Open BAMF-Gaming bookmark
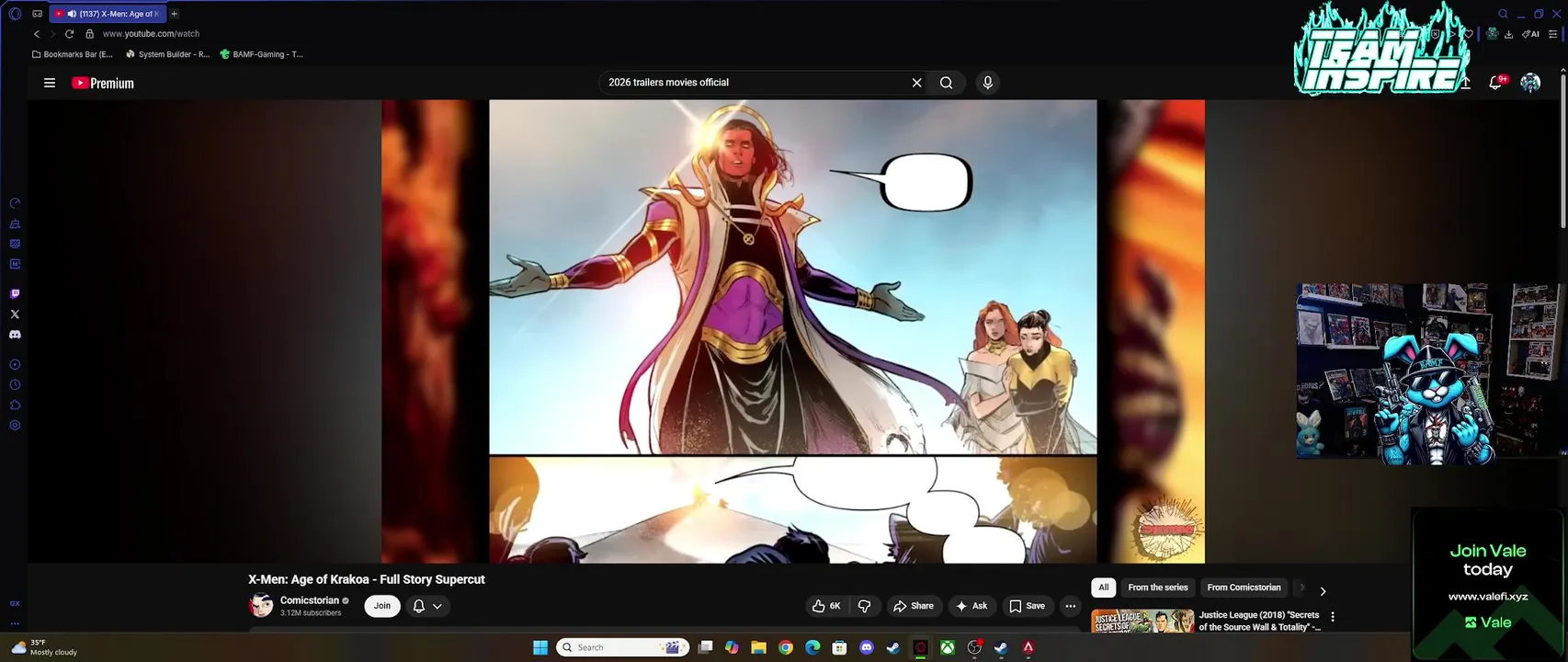Screen dimensions: 1568x662 point(261,54)
